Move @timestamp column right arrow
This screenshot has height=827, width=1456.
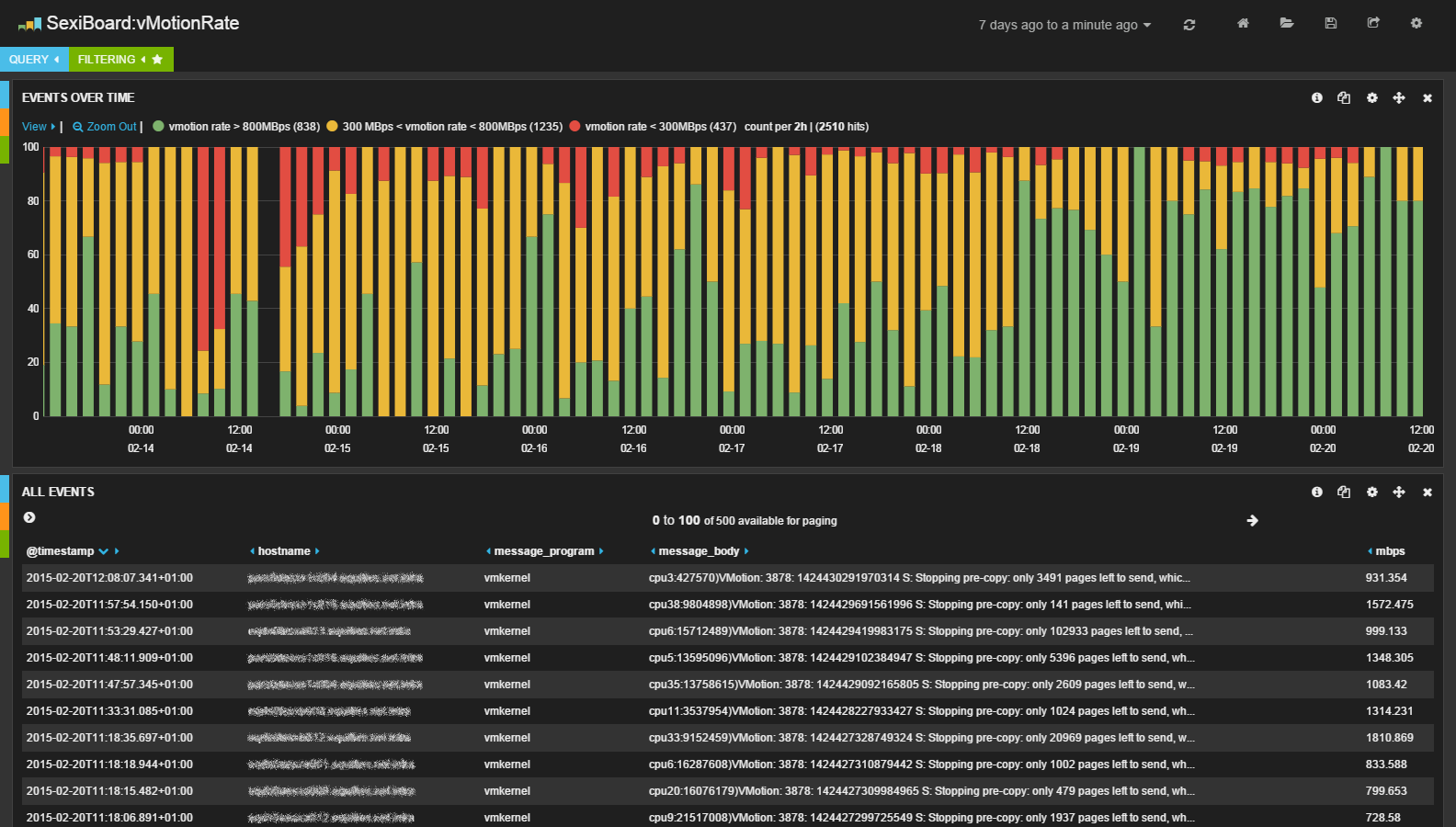click(x=117, y=551)
